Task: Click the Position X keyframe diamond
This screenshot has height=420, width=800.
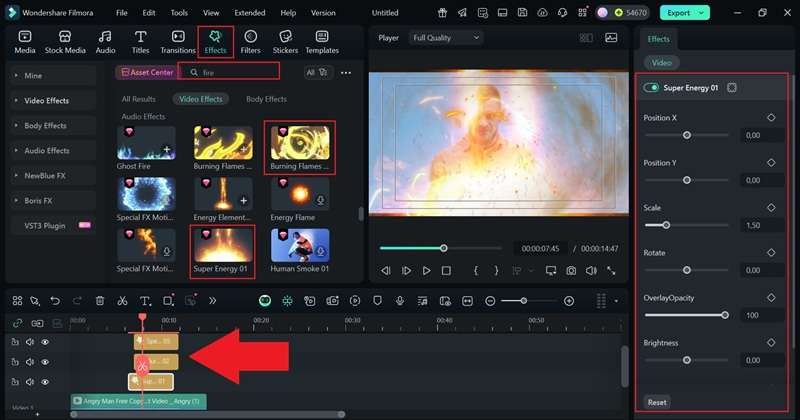Action: coord(771,117)
